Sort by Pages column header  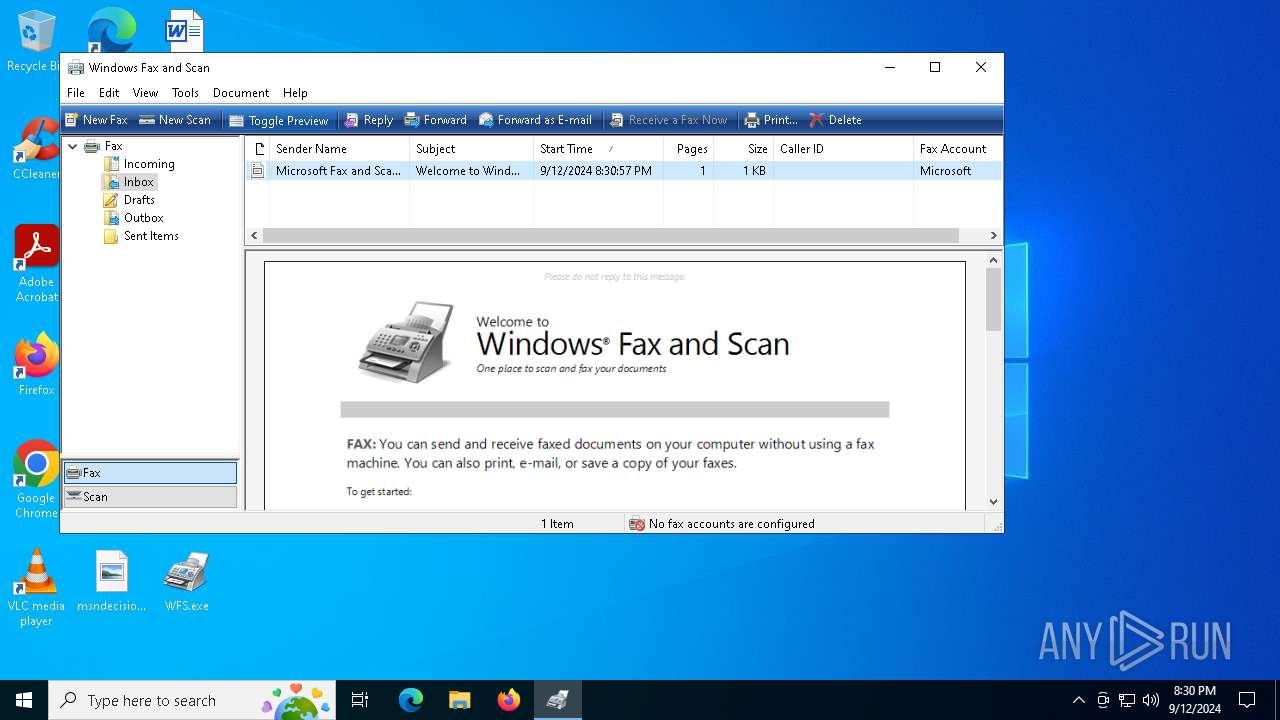[688, 149]
